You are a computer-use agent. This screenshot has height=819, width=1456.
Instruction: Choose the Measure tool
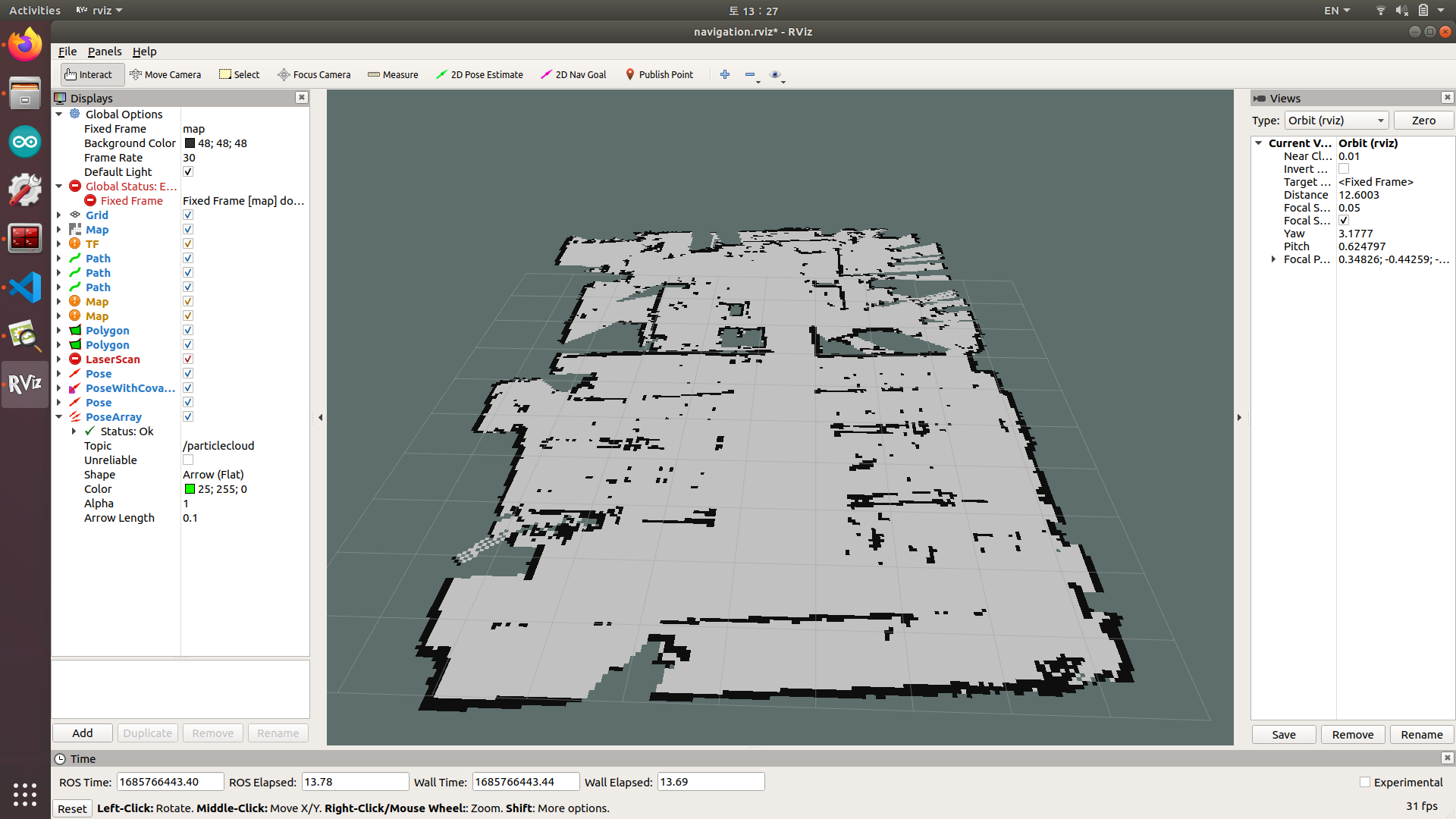tap(393, 74)
